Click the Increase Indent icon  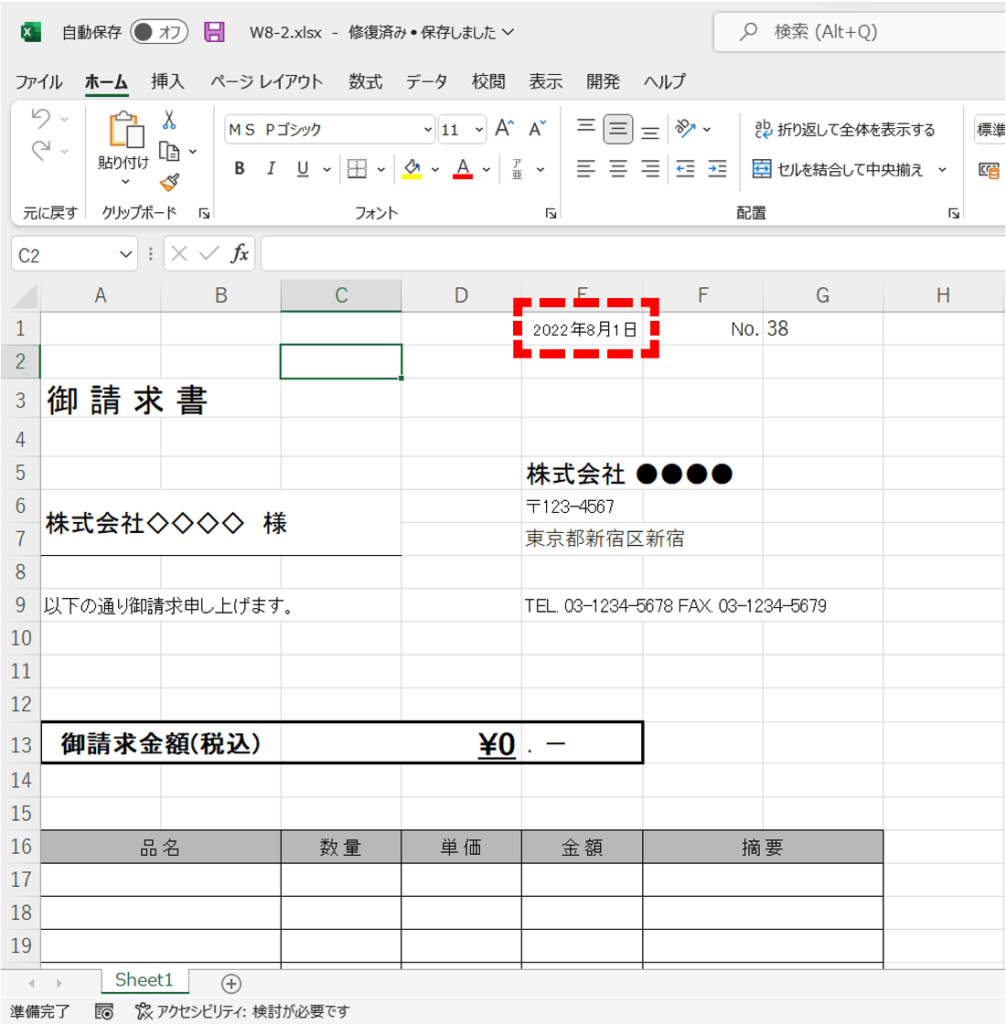click(716, 169)
